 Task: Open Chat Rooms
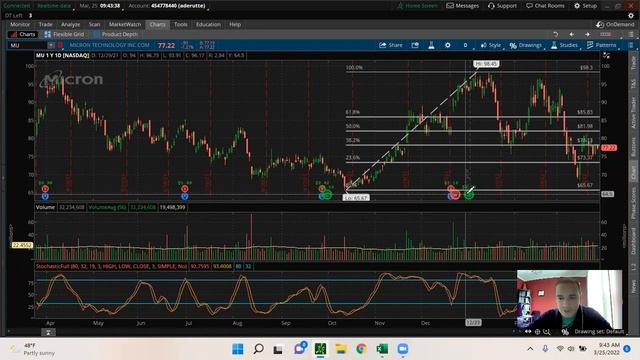coord(545,6)
